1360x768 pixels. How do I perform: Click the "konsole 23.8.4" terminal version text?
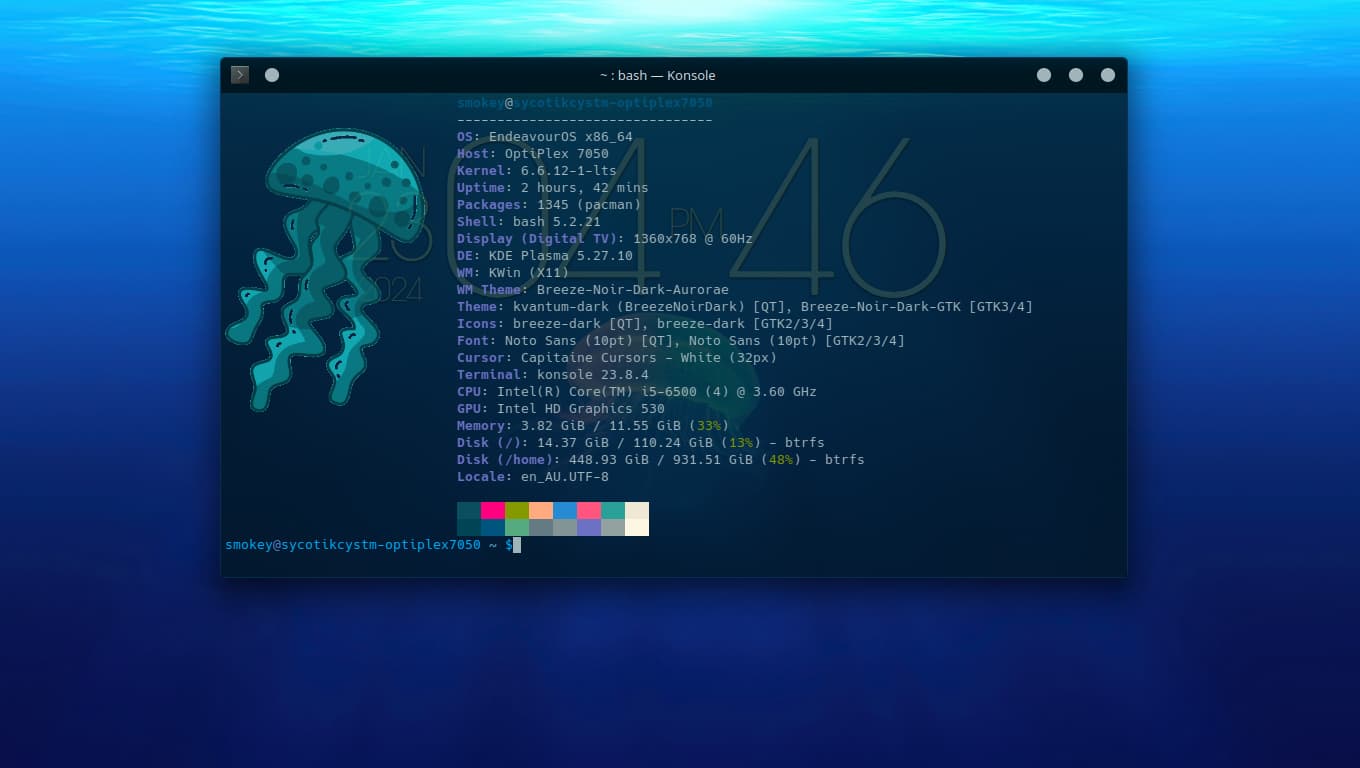coord(580,375)
